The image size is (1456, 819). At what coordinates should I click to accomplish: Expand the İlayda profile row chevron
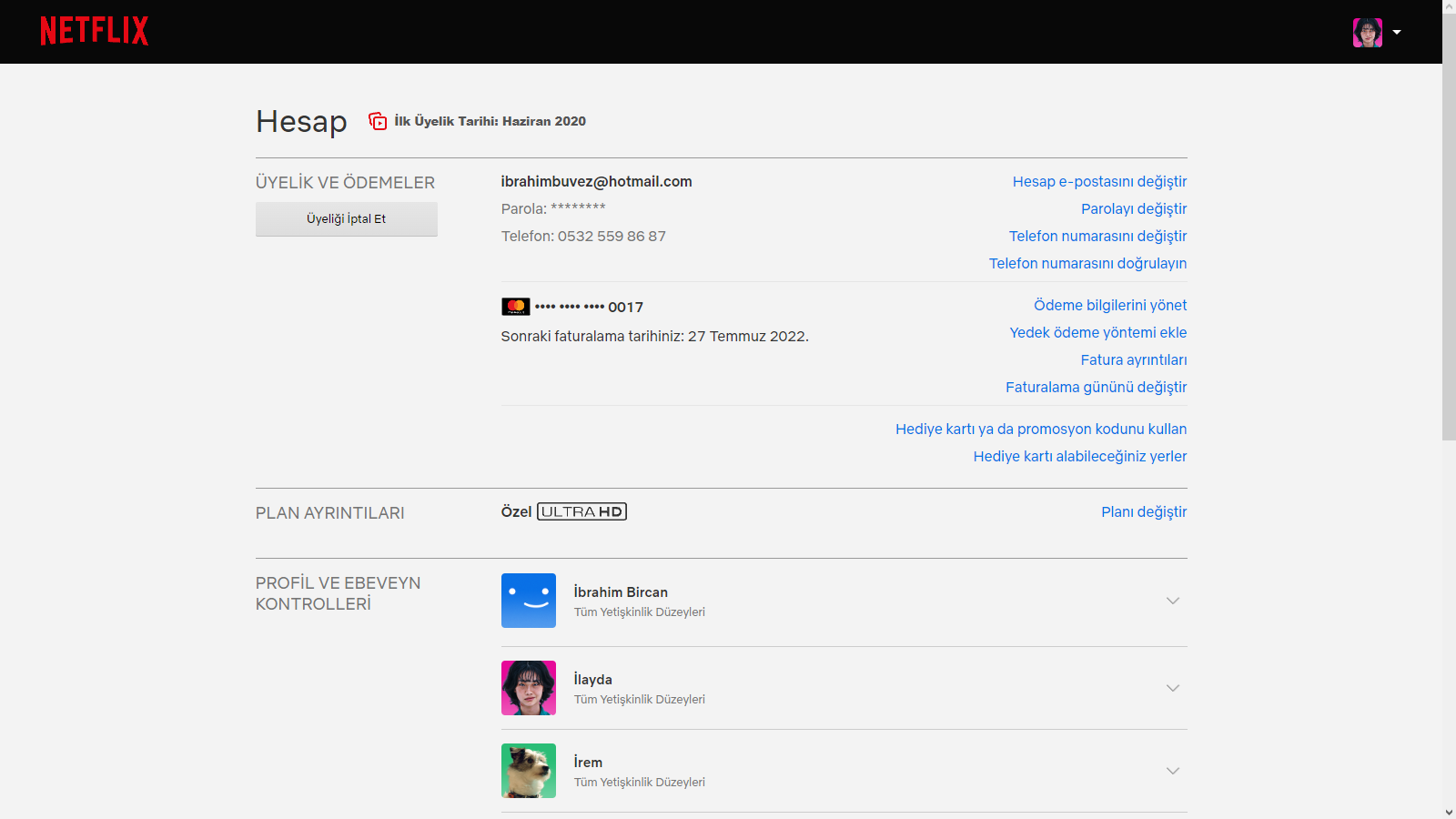1172,688
